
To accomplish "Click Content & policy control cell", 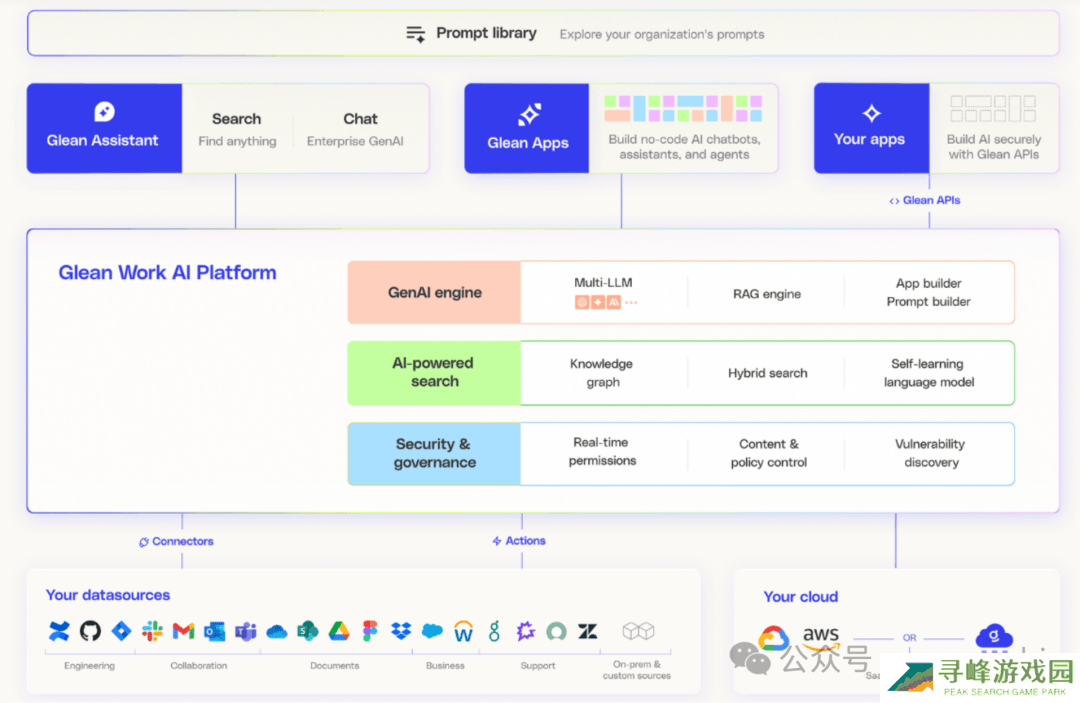I will tap(769, 453).
